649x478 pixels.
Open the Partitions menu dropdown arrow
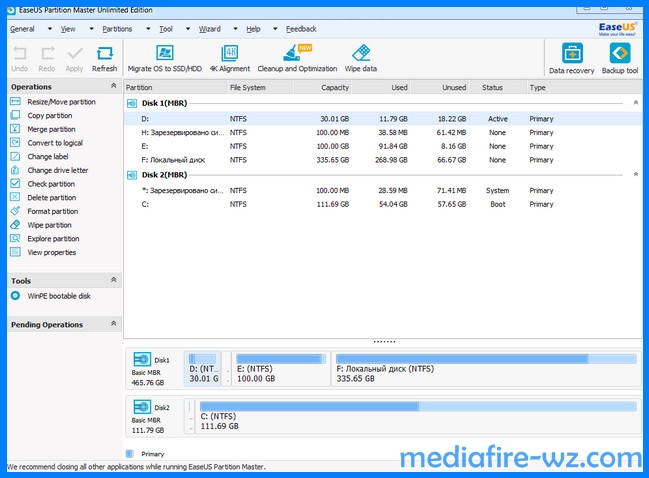click(x=148, y=29)
